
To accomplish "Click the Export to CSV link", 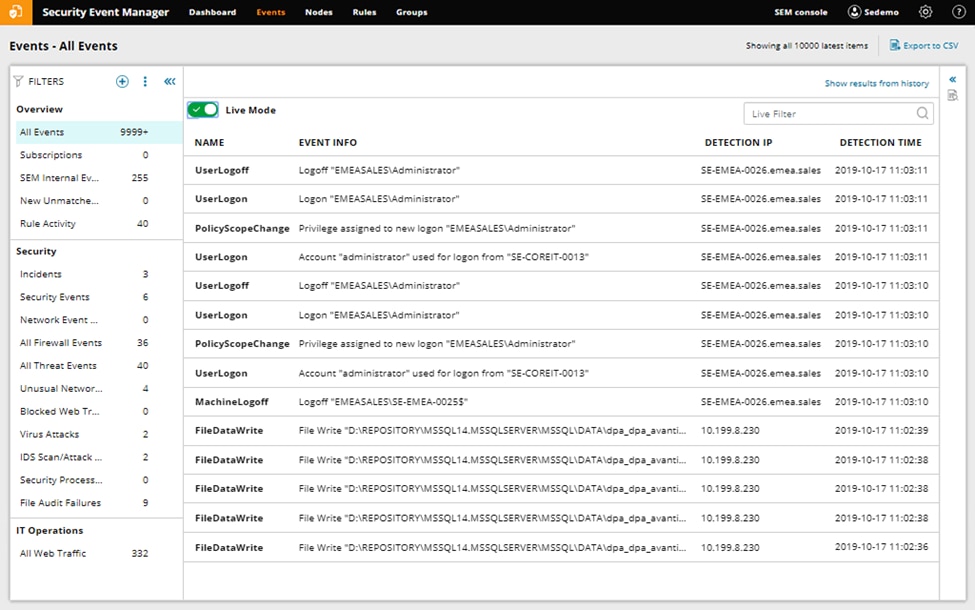I will (x=931, y=45).
